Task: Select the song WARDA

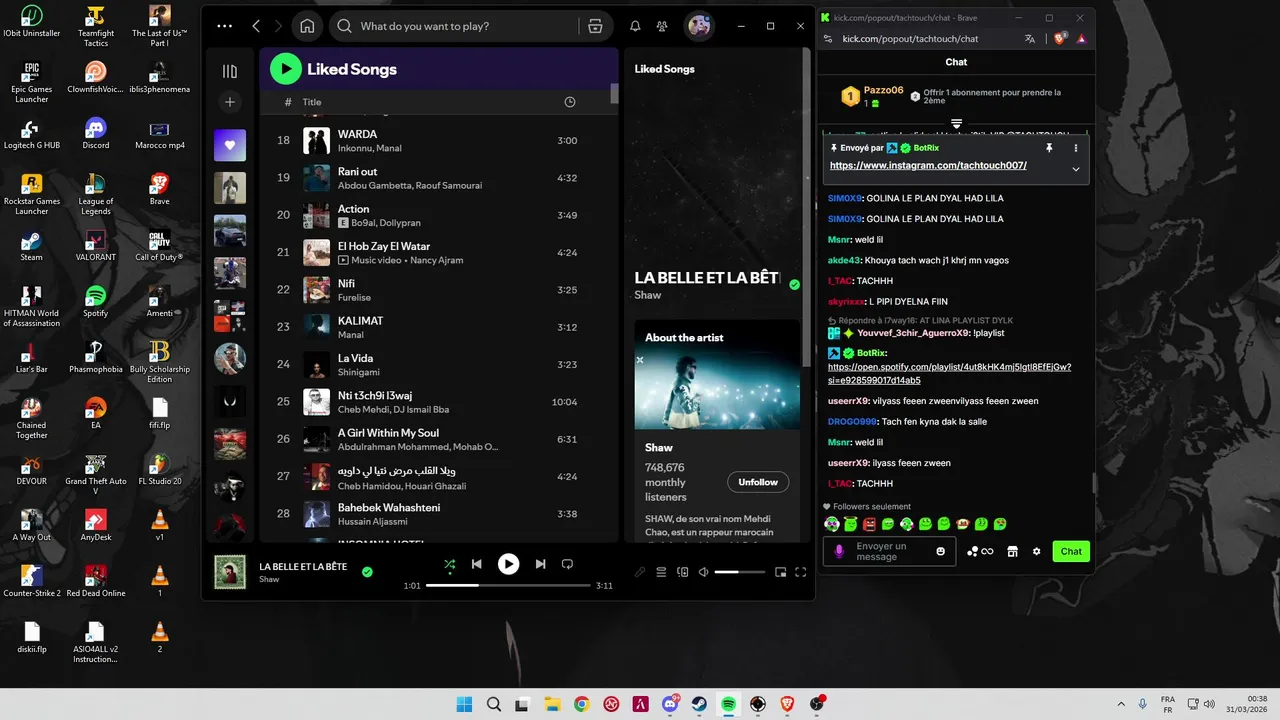Action: [x=358, y=134]
